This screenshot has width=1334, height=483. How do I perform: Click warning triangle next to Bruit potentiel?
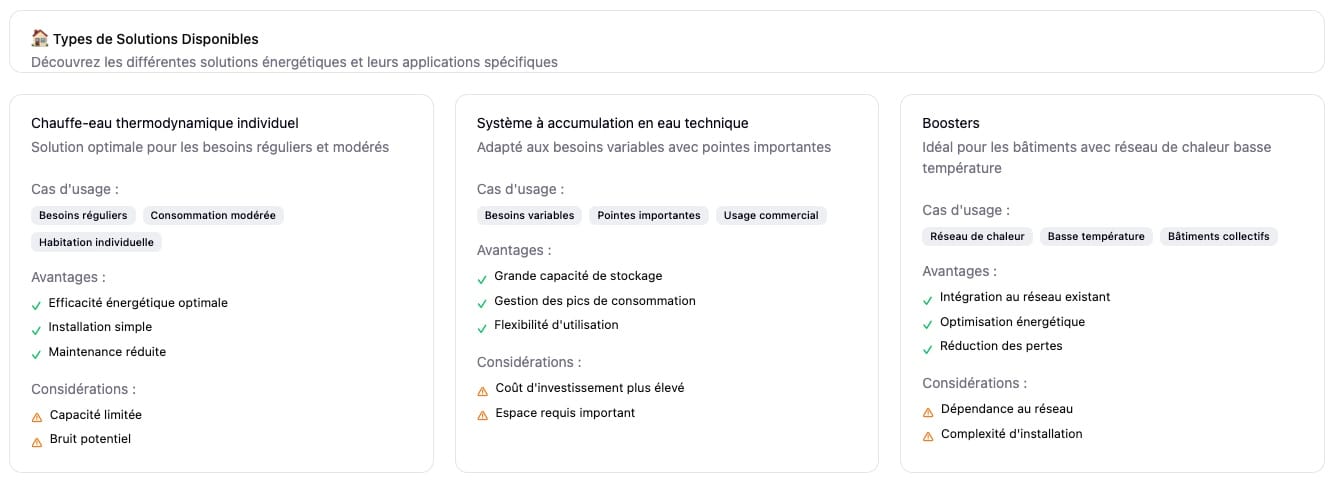tap(37, 440)
